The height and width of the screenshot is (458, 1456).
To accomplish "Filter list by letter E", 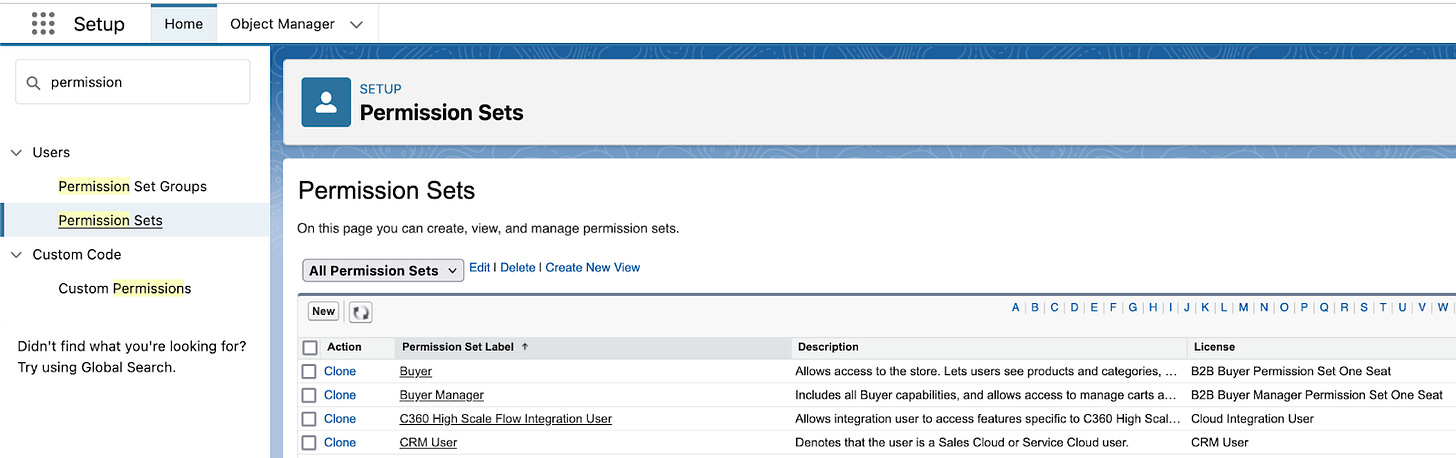I will pyautogui.click(x=1094, y=308).
